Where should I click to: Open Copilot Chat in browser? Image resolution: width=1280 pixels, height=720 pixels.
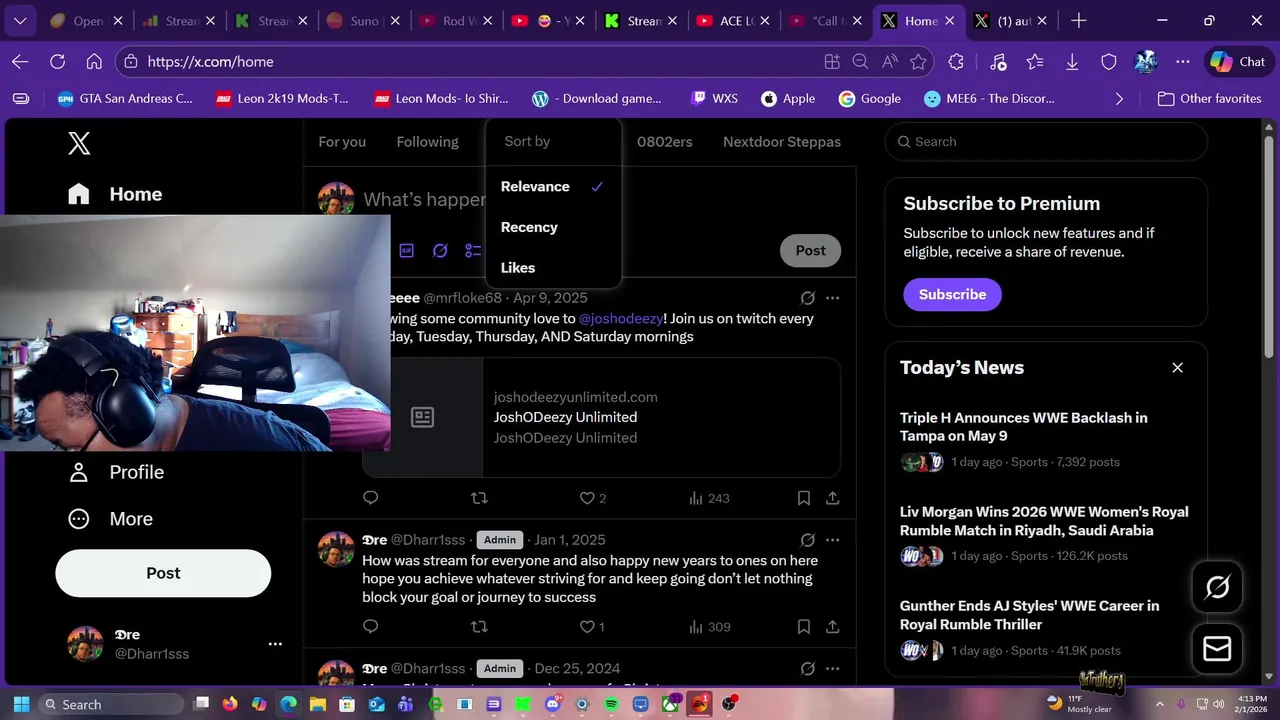1237,62
